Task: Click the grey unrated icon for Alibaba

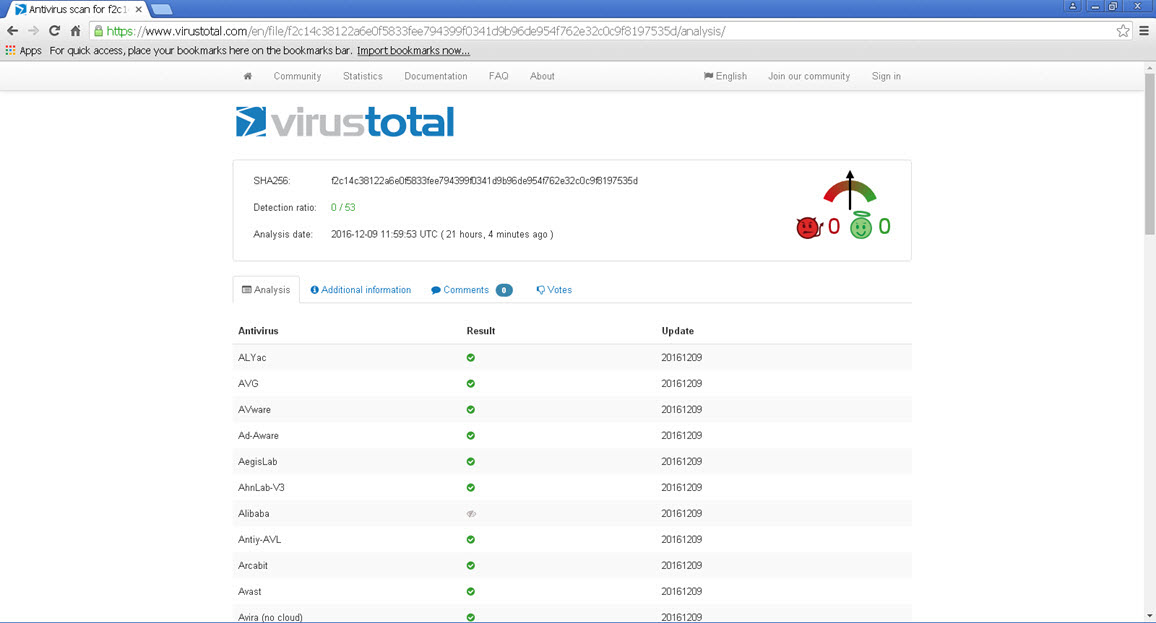Action: [471, 514]
